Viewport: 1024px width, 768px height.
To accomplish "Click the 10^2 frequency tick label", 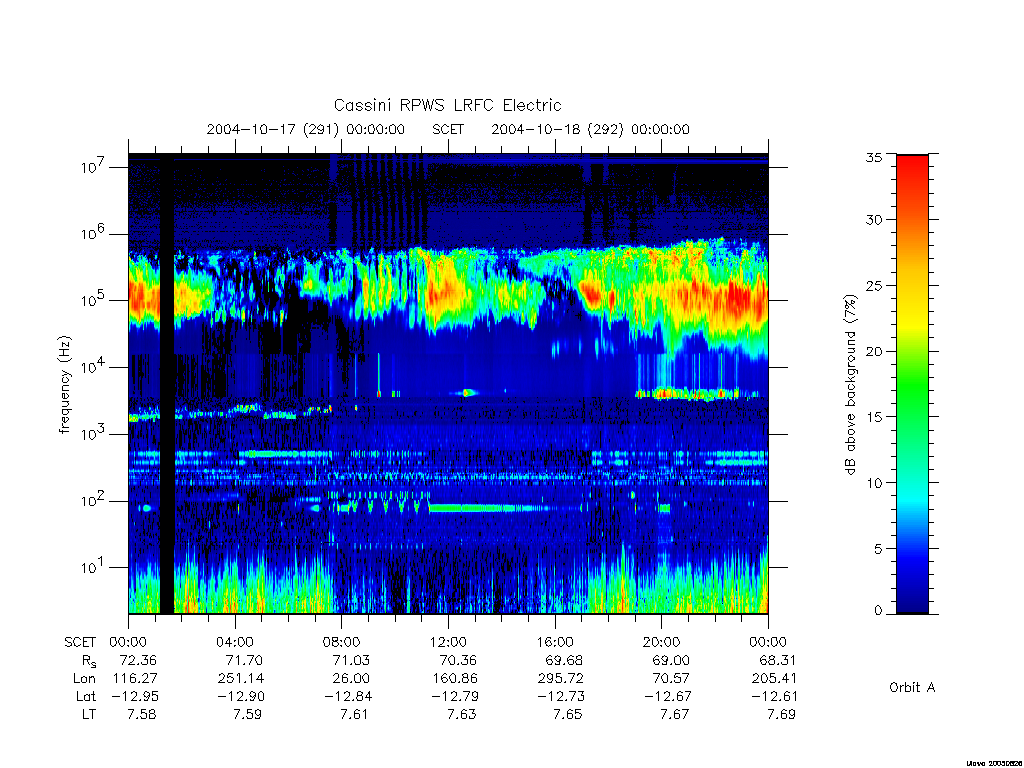I will click(93, 501).
